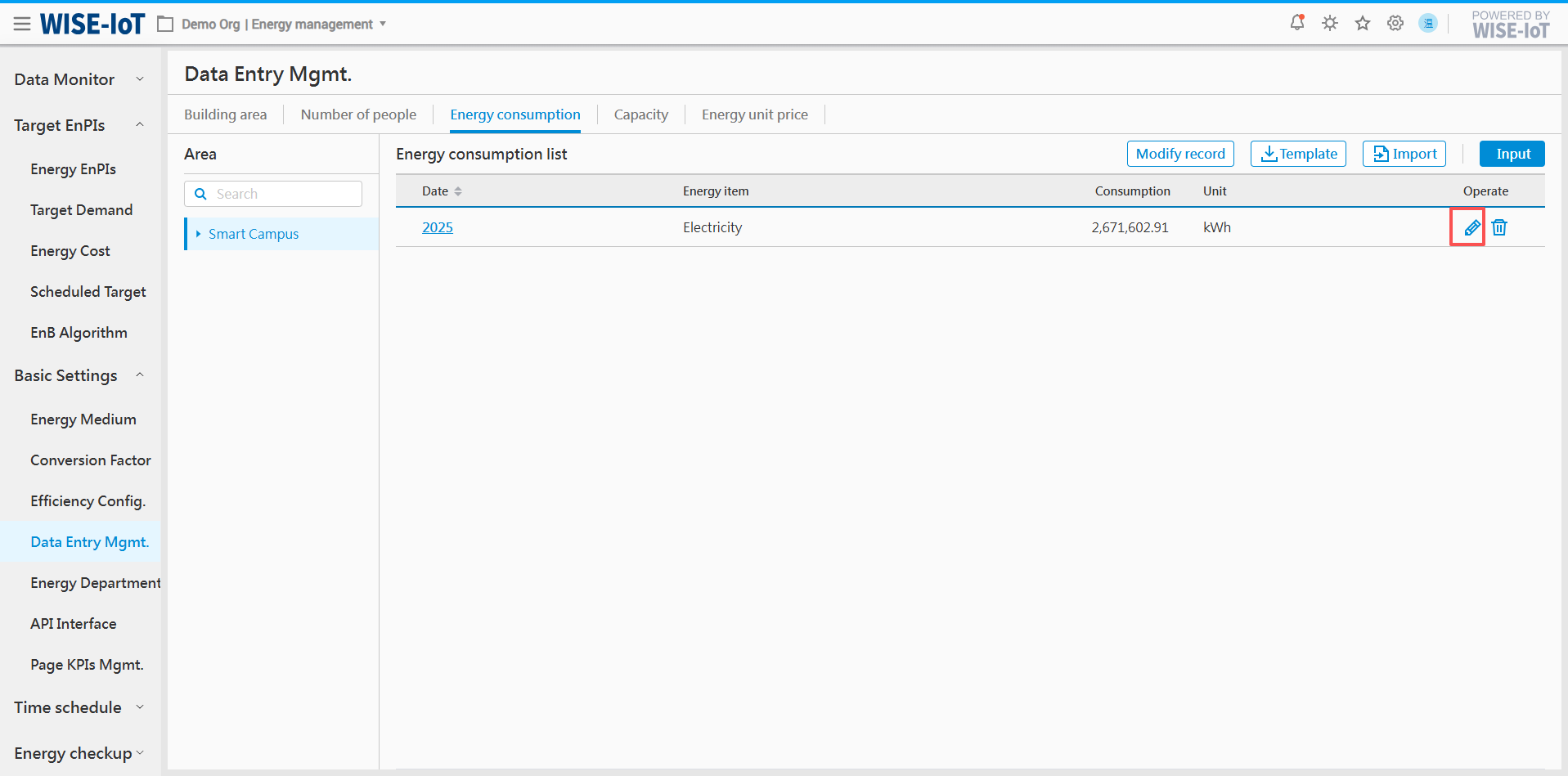This screenshot has width=1568, height=776.
Task: Download the Template file
Action: click(x=1298, y=154)
